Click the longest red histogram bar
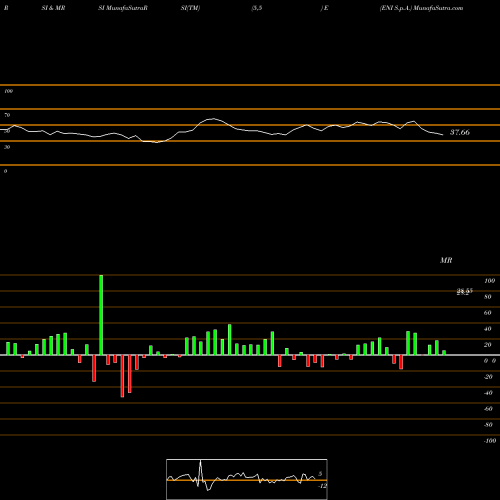The width and height of the screenshot is (500, 500). pos(122,376)
